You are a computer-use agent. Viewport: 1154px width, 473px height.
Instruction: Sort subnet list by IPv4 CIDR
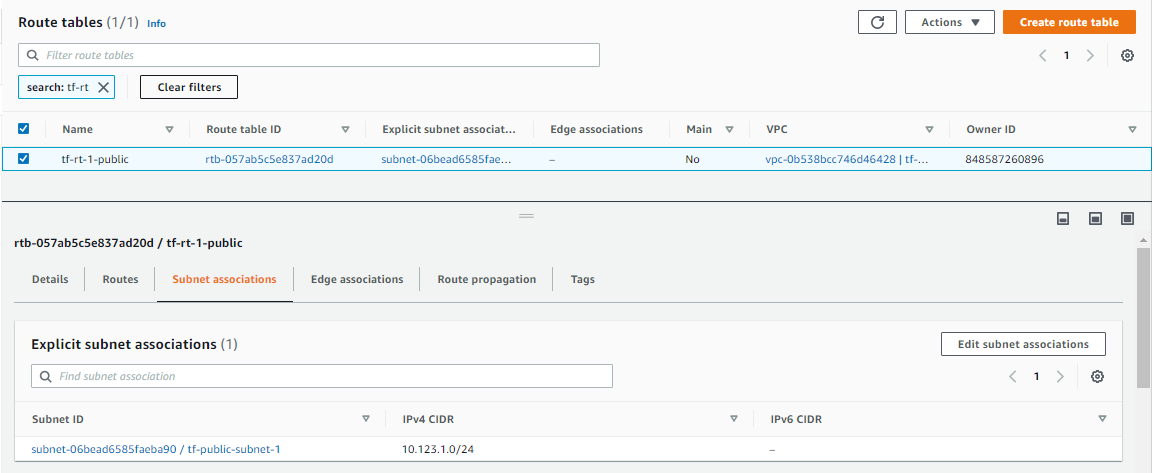pyautogui.click(x=734, y=419)
